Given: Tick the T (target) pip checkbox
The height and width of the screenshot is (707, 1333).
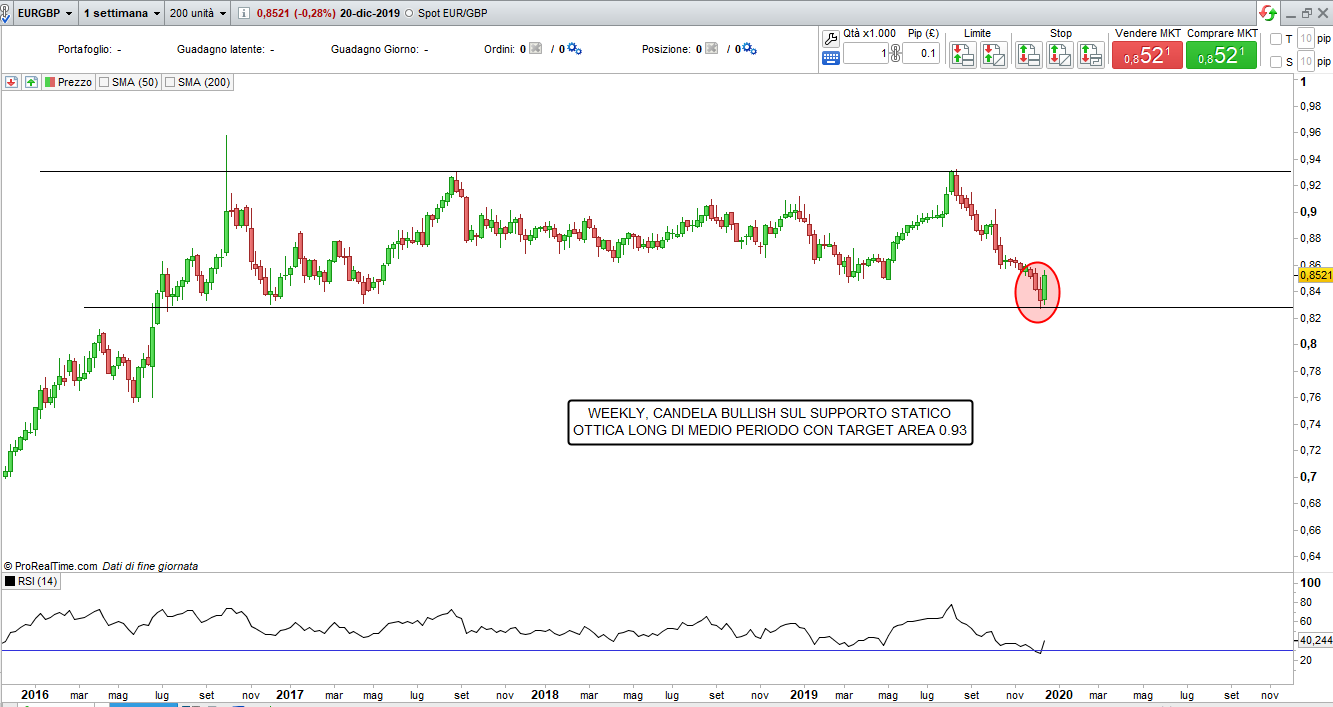Looking at the screenshot, I should pyautogui.click(x=1275, y=39).
